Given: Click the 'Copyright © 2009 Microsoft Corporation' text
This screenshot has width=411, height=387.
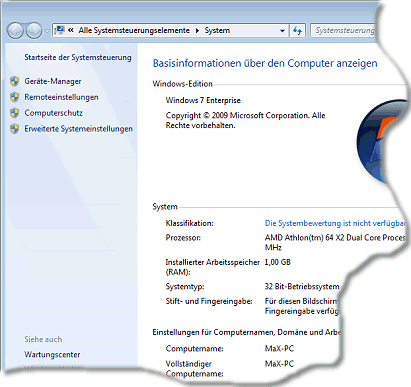Looking at the screenshot, I should pos(238,115).
